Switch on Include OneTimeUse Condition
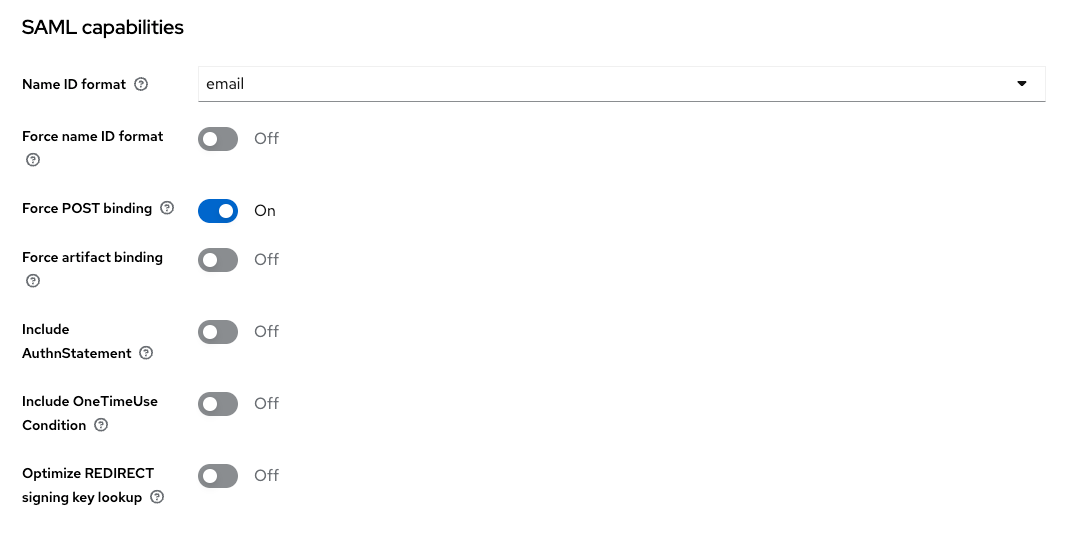 click(218, 404)
